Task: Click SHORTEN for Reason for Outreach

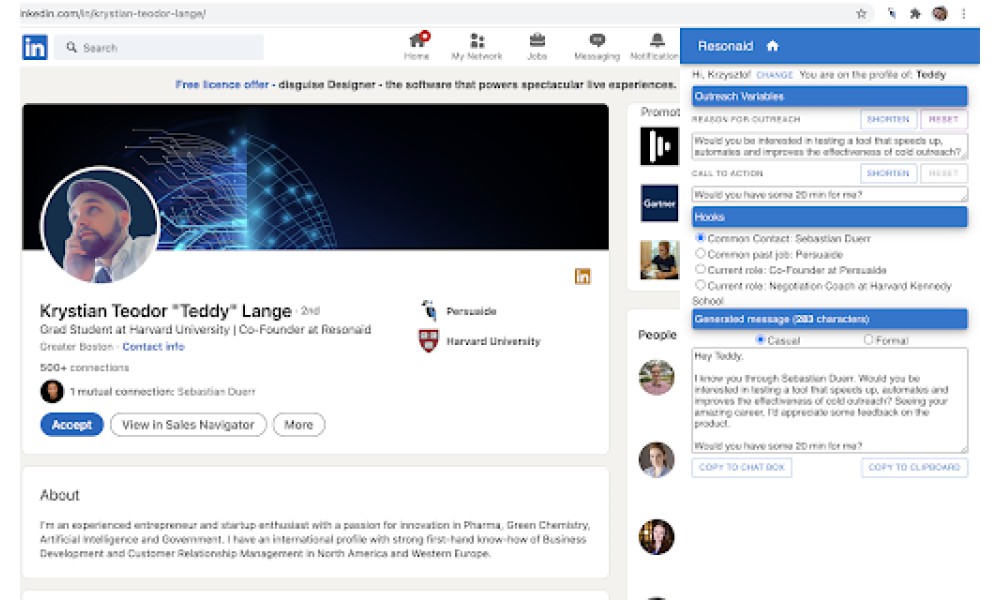Action: [x=888, y=119]
